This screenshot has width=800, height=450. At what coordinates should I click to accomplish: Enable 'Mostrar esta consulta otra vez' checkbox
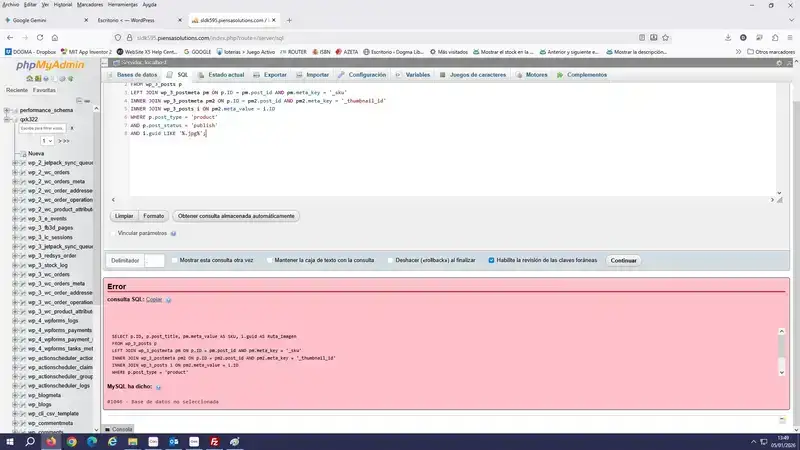tap(175, 260)
